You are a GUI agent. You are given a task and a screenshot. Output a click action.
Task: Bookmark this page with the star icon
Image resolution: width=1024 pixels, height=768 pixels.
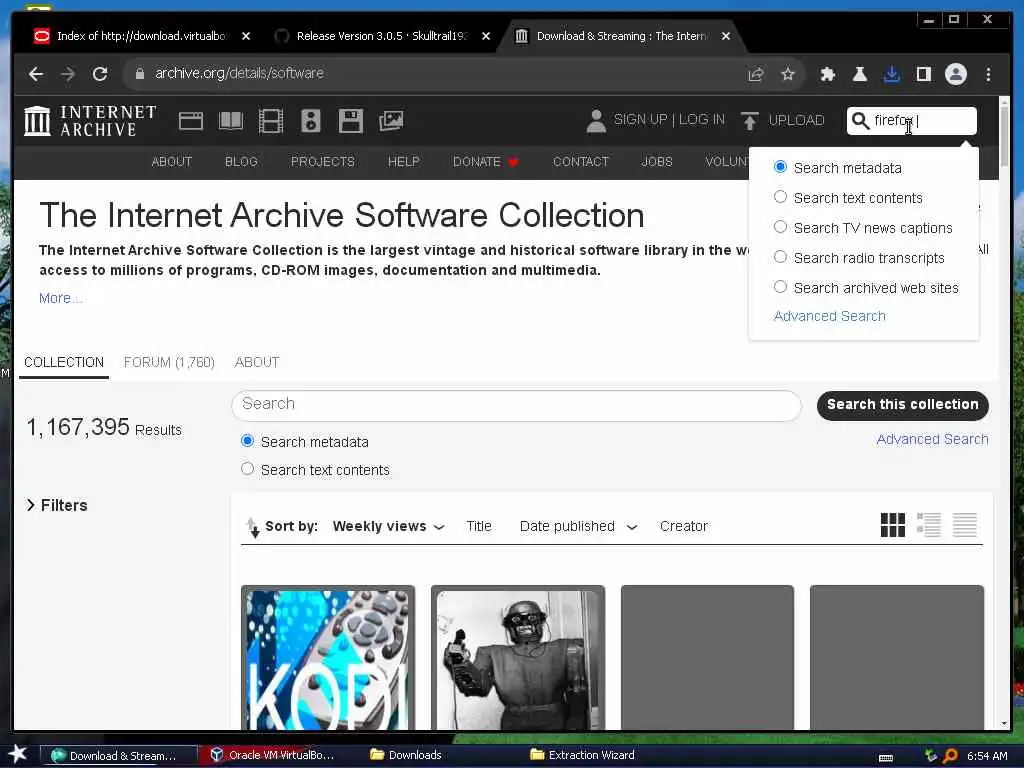(788, 74)
